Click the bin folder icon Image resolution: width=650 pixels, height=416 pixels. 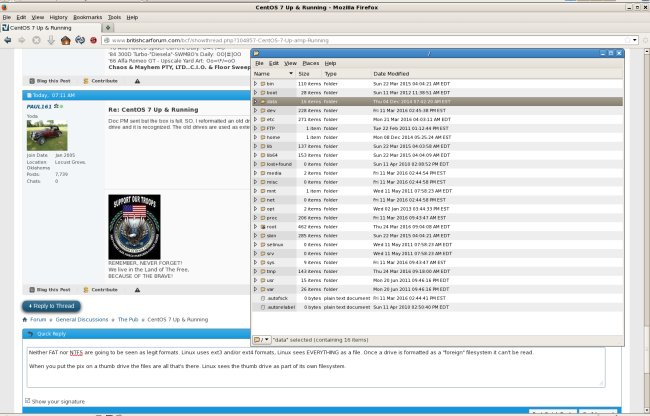point(263,84)
